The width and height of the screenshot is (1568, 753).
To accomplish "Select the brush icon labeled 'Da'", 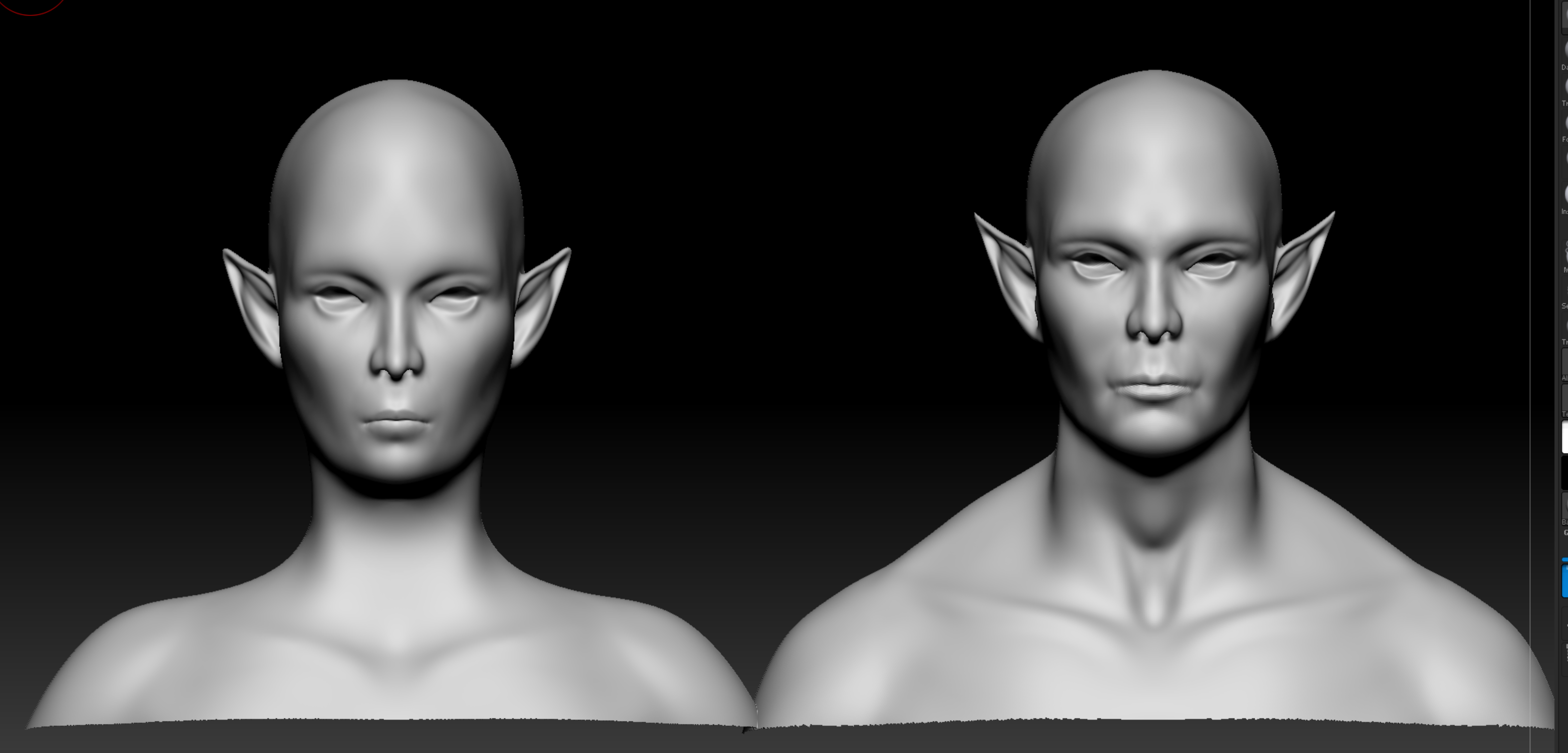I will [x=1565, y=49].
